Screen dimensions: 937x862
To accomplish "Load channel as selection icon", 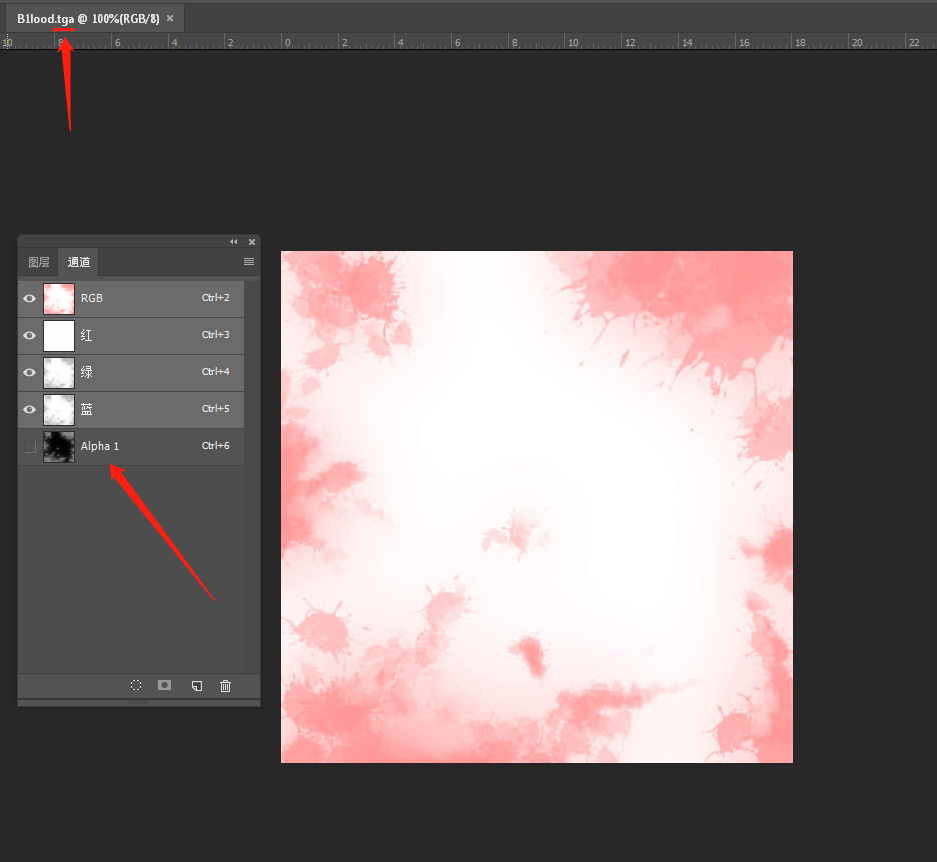I will pyautogui.click(x=136, y=685).
